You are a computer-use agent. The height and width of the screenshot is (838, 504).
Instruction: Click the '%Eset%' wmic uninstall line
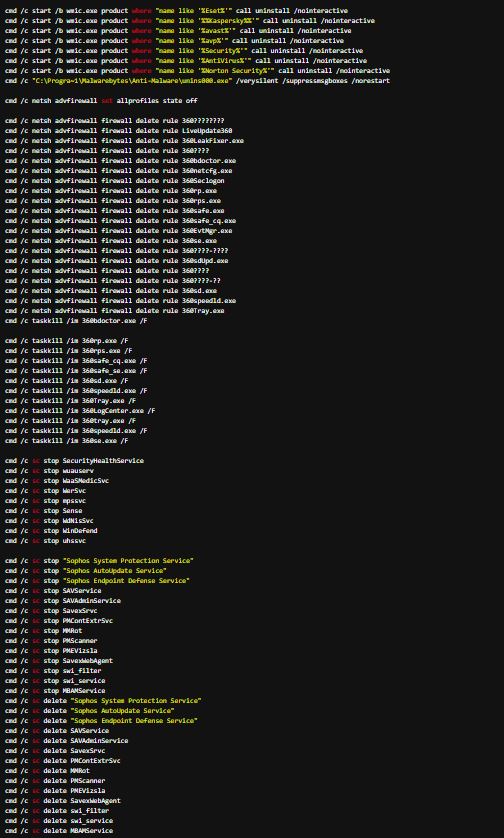pos(176,11)
